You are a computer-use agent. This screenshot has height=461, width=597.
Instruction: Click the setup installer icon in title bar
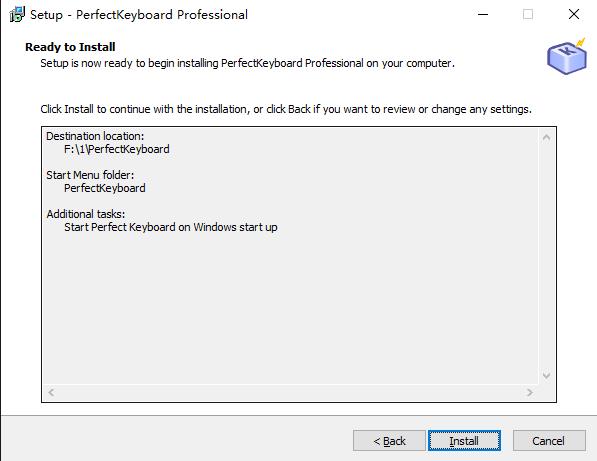tap(17, 14)
